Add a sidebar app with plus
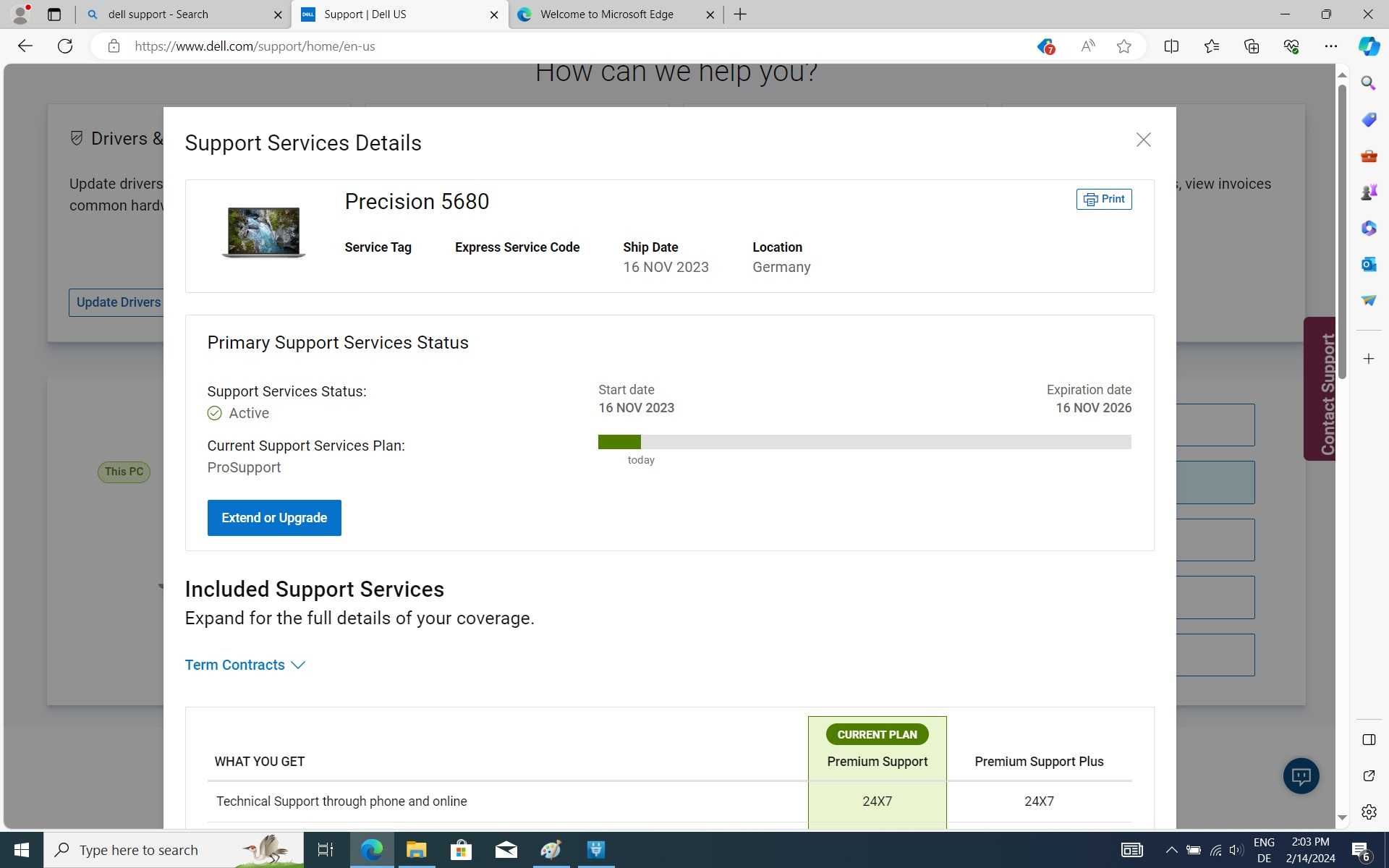 tap(1369, 359)
